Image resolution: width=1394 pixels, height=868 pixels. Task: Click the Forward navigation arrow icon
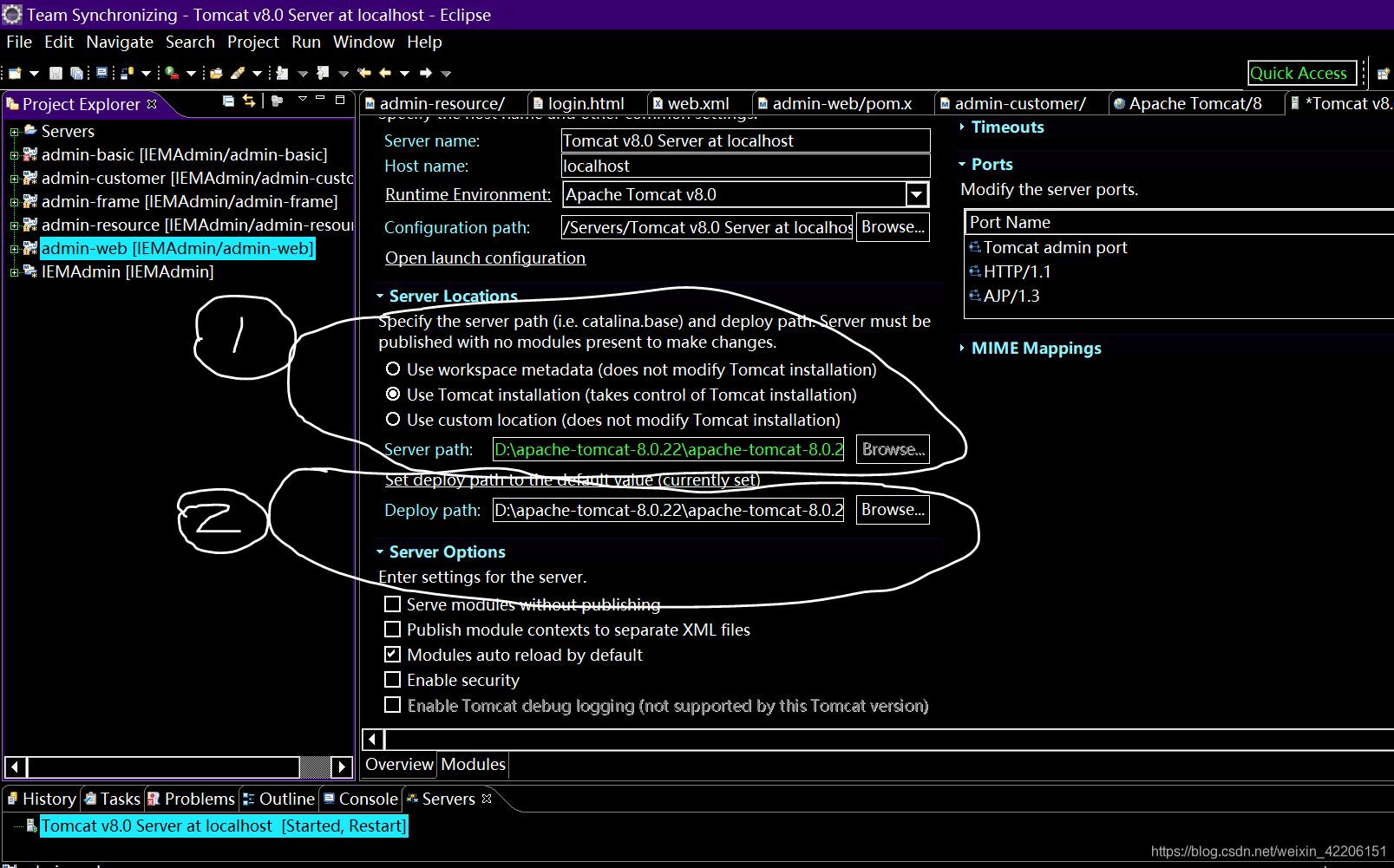tap(426, 73)
